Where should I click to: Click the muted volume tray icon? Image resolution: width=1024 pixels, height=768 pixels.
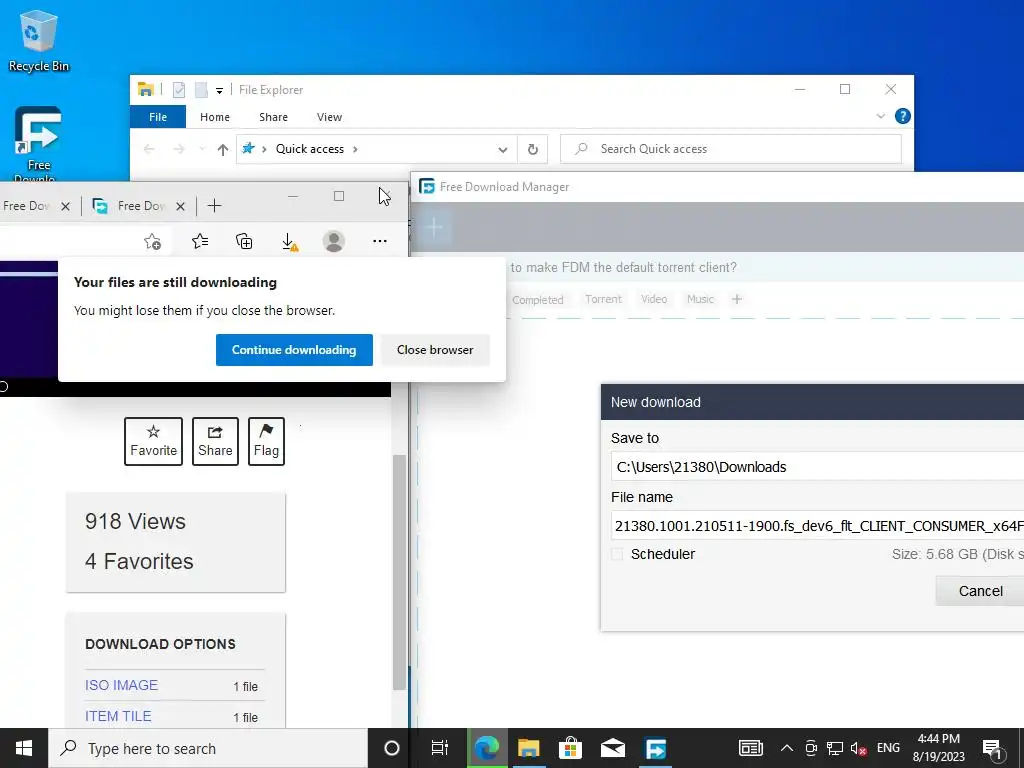(x=858, y=748)
